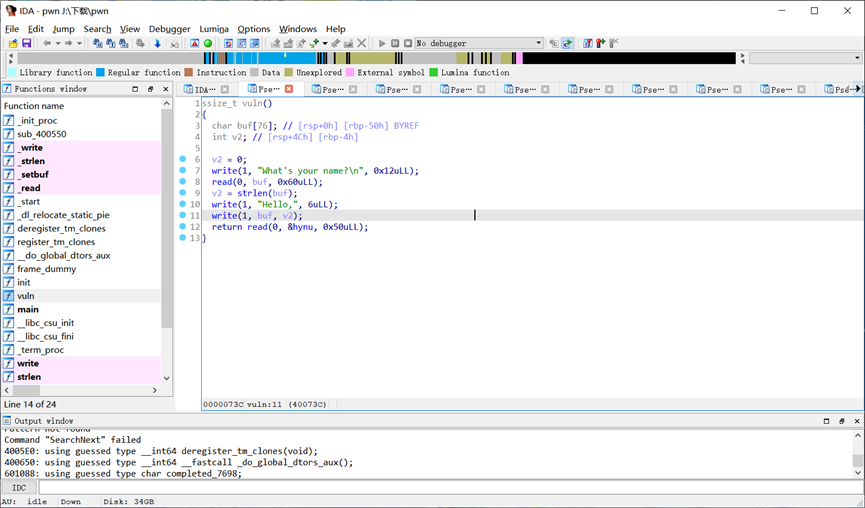Image resolution: width=865 pixels, height=508 pixels.
Task: Toggle breakpoint dot on line 12
Action: [x=183, y=227]
